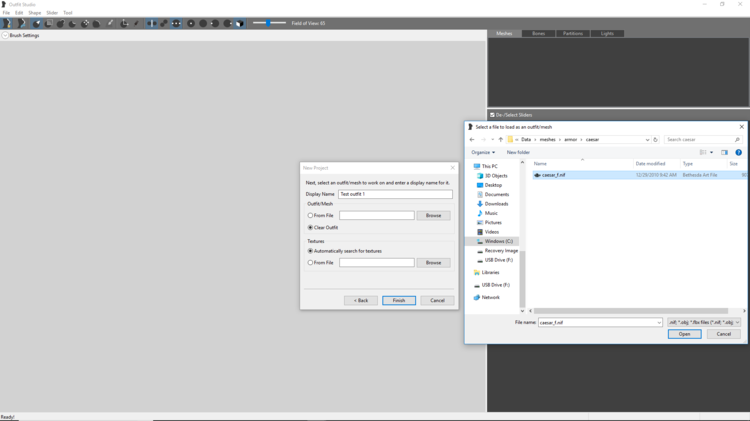Click the Display Name text field

(x=395, y=194)
